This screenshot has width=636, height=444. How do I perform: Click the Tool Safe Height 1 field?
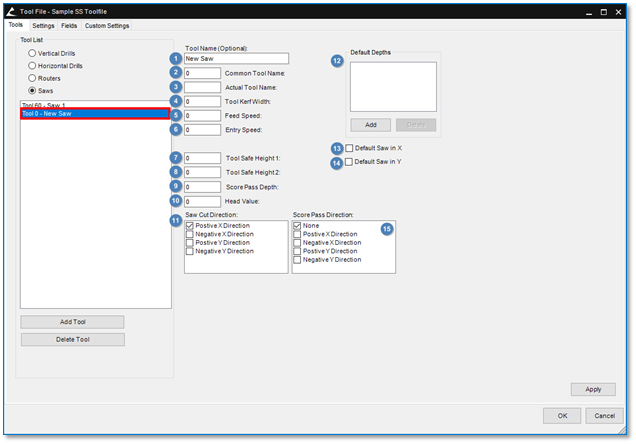click(202, 158)
